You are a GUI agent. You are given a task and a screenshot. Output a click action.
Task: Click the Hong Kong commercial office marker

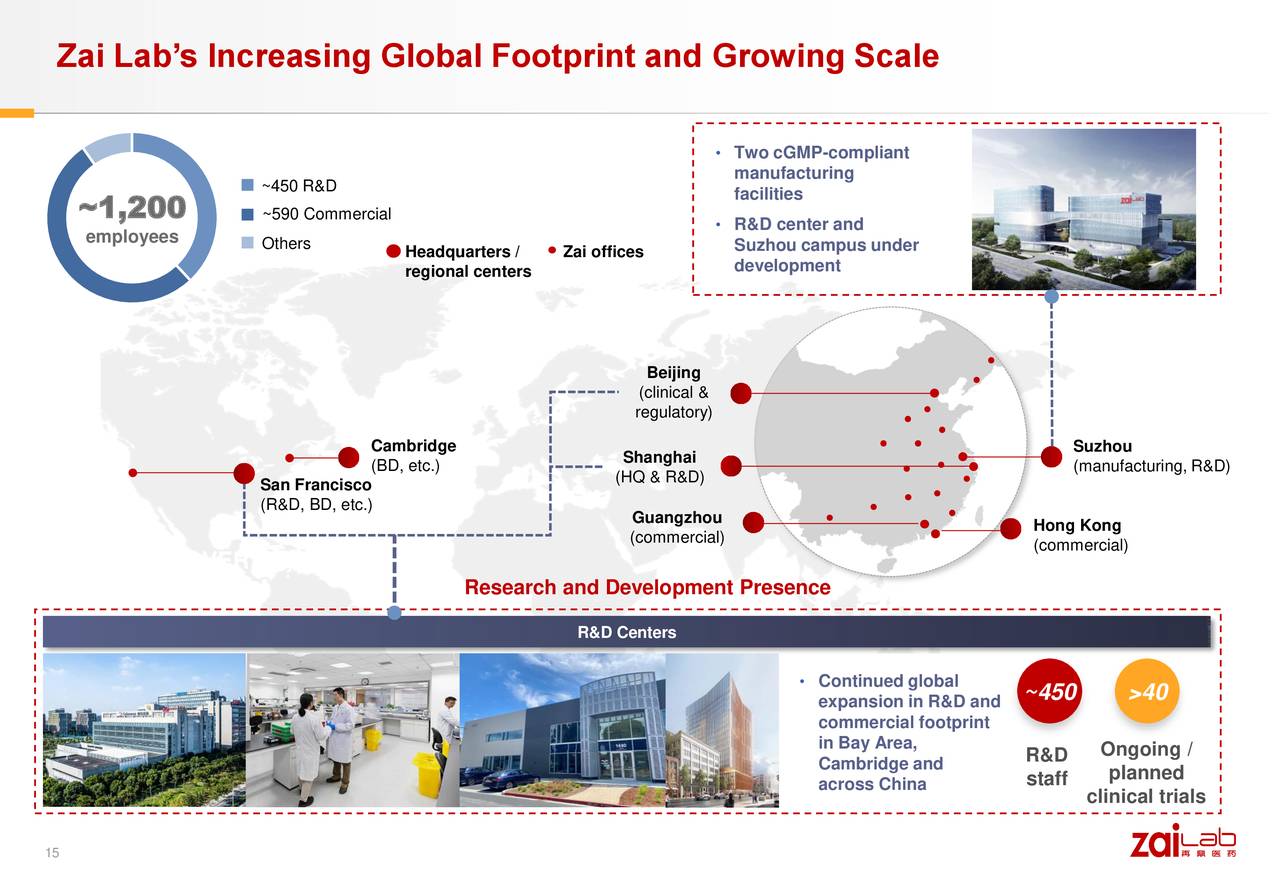click(x=1010, y=527)
